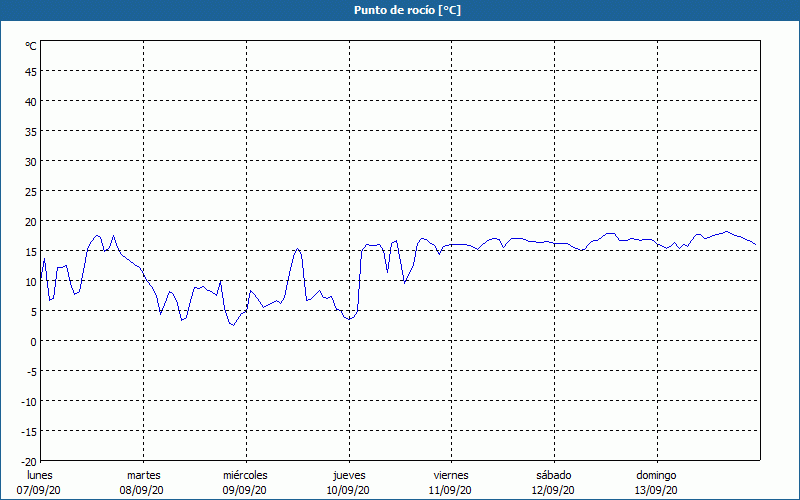Select the 11/09/20 date label
Image resolution: width=800 pixels, height=500 pixels.
pos(451,490)
